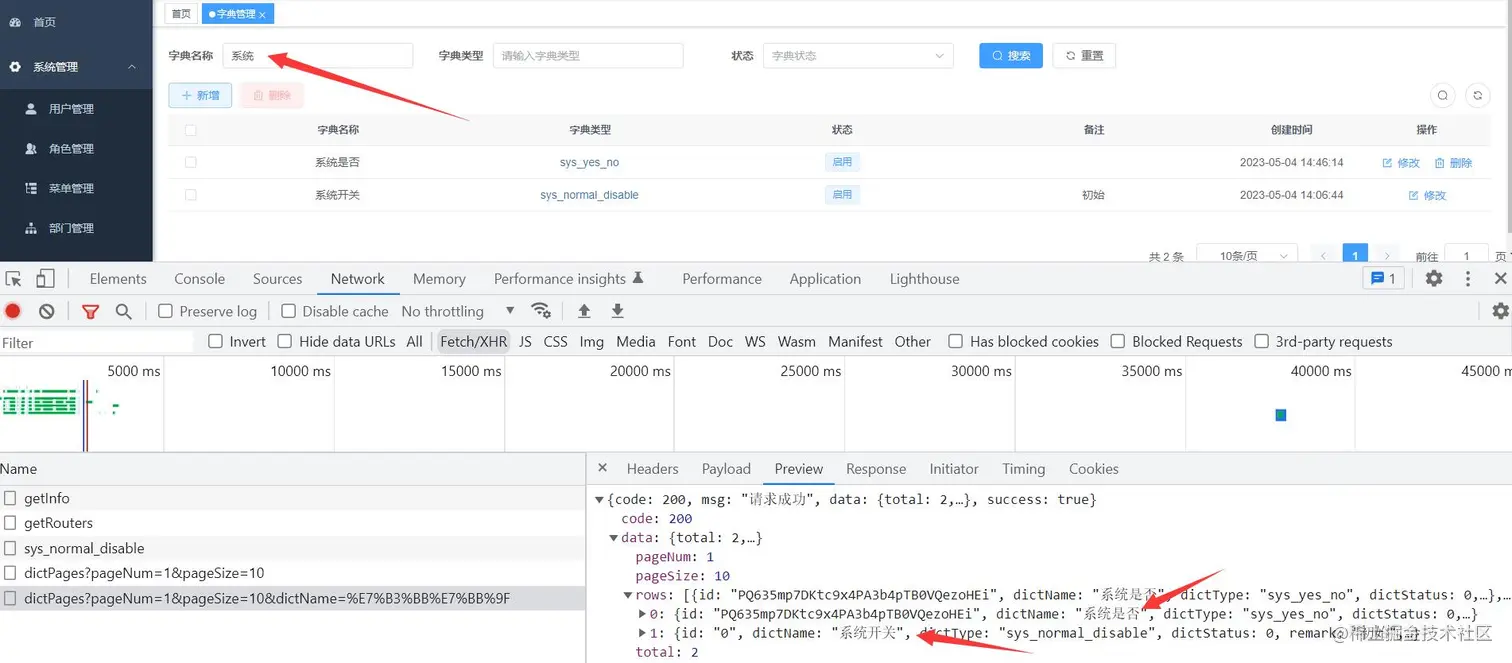Check the Invert filter checkbox
The height and width of the screenshot is (663, 1512).
click(215, 341)
